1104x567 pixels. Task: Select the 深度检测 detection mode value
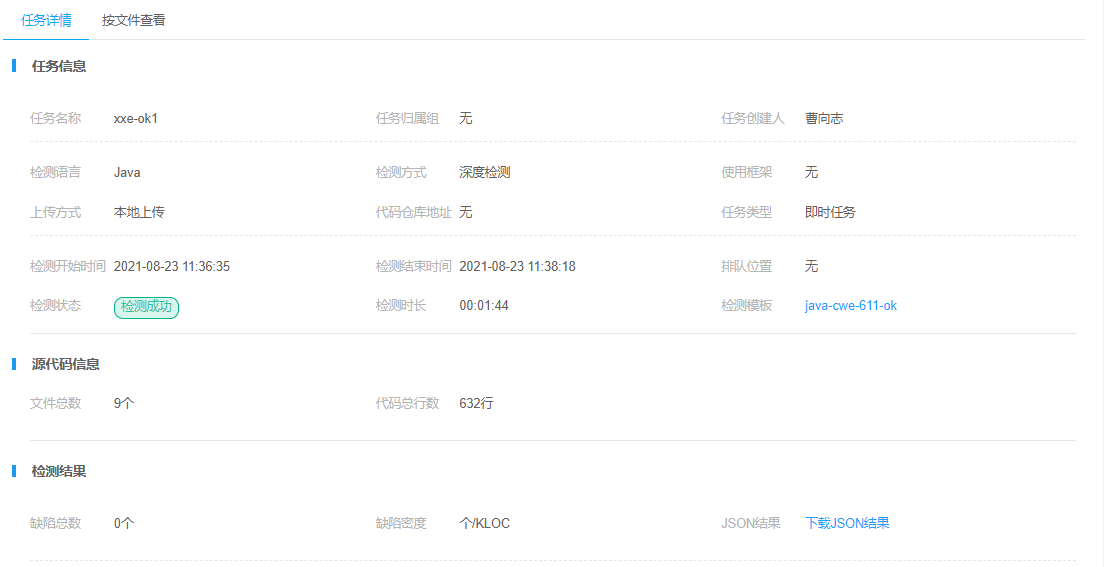(x=484, y=173)
